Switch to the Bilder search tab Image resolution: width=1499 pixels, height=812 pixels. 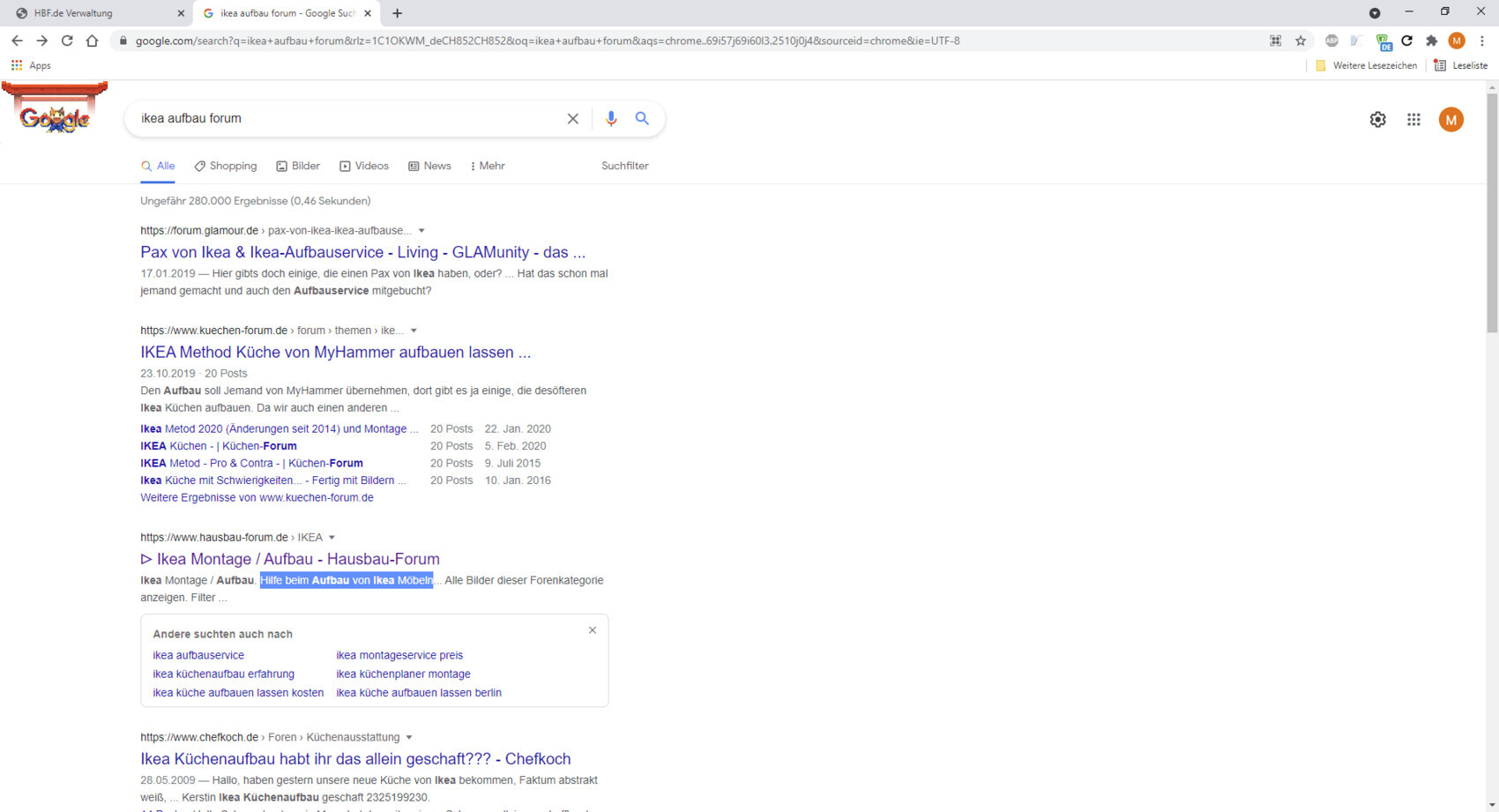click(298, 166)
